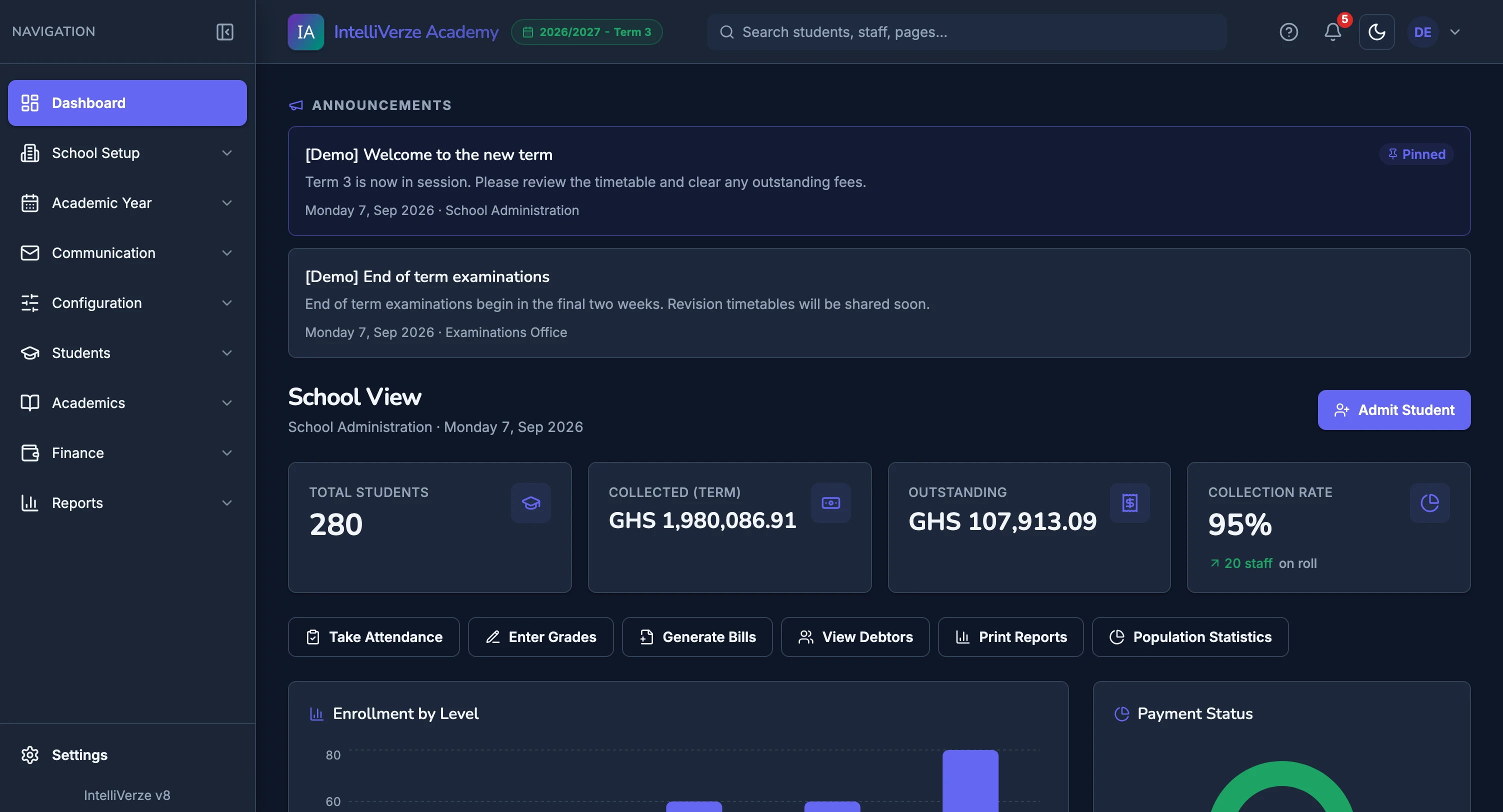Click the Dashboard grid icon
This screenshot has height=812, width=1503.
(x=30, y=102)
